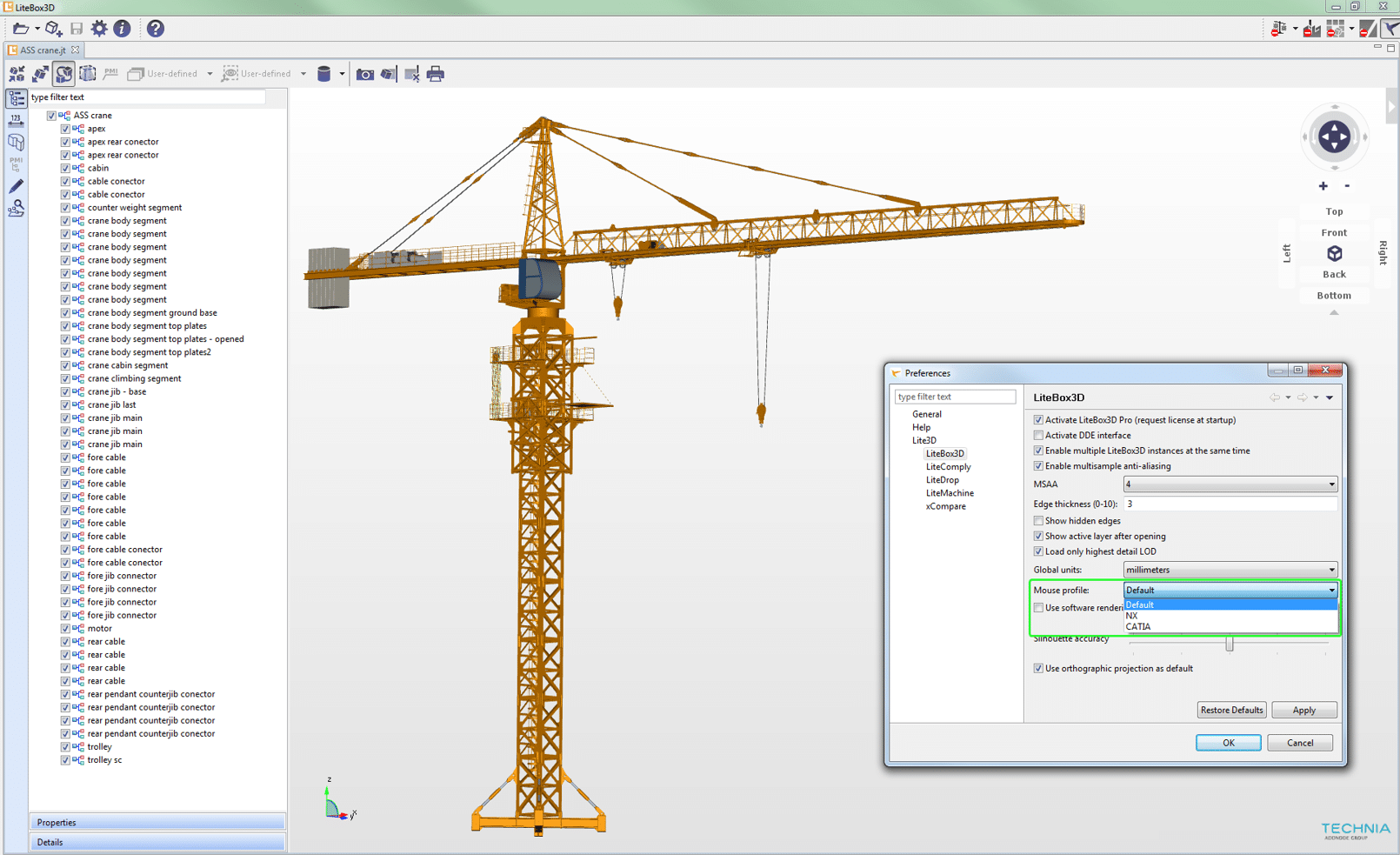Click the collapse assembly icon in view toolbar

click(x=17, y=74)
